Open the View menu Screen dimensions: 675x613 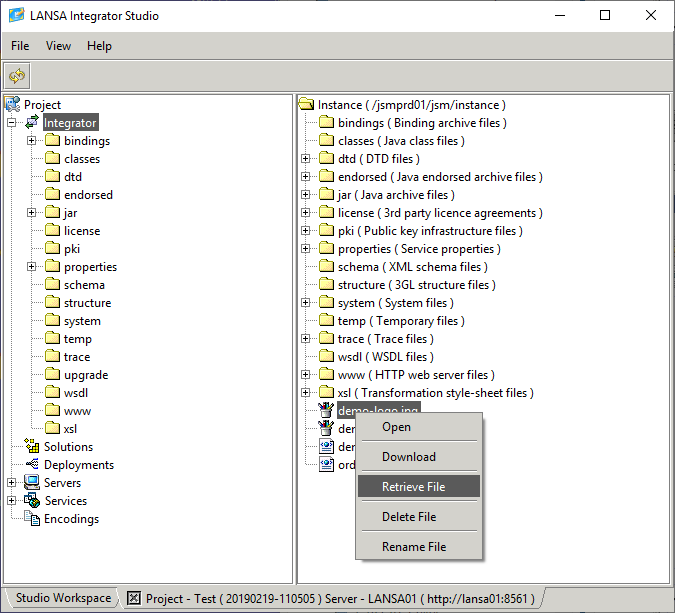pyautogui.click(x=58, y=46)
